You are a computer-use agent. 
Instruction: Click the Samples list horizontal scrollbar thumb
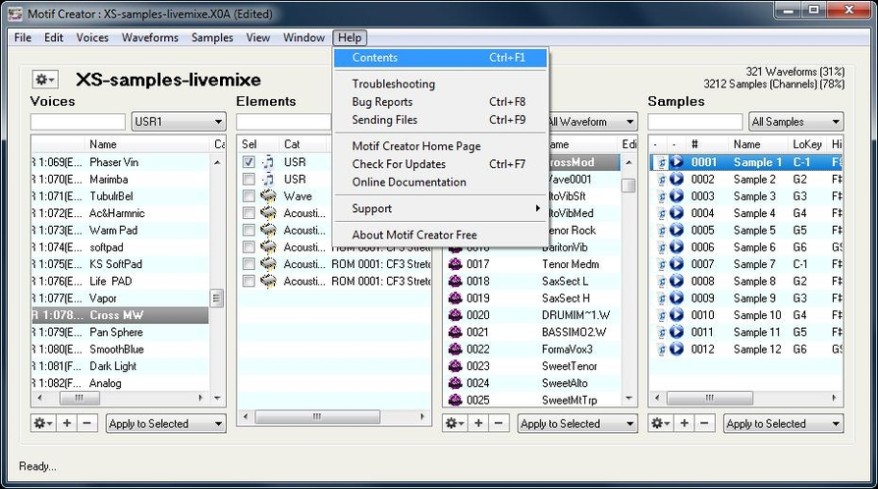point(709,398)
